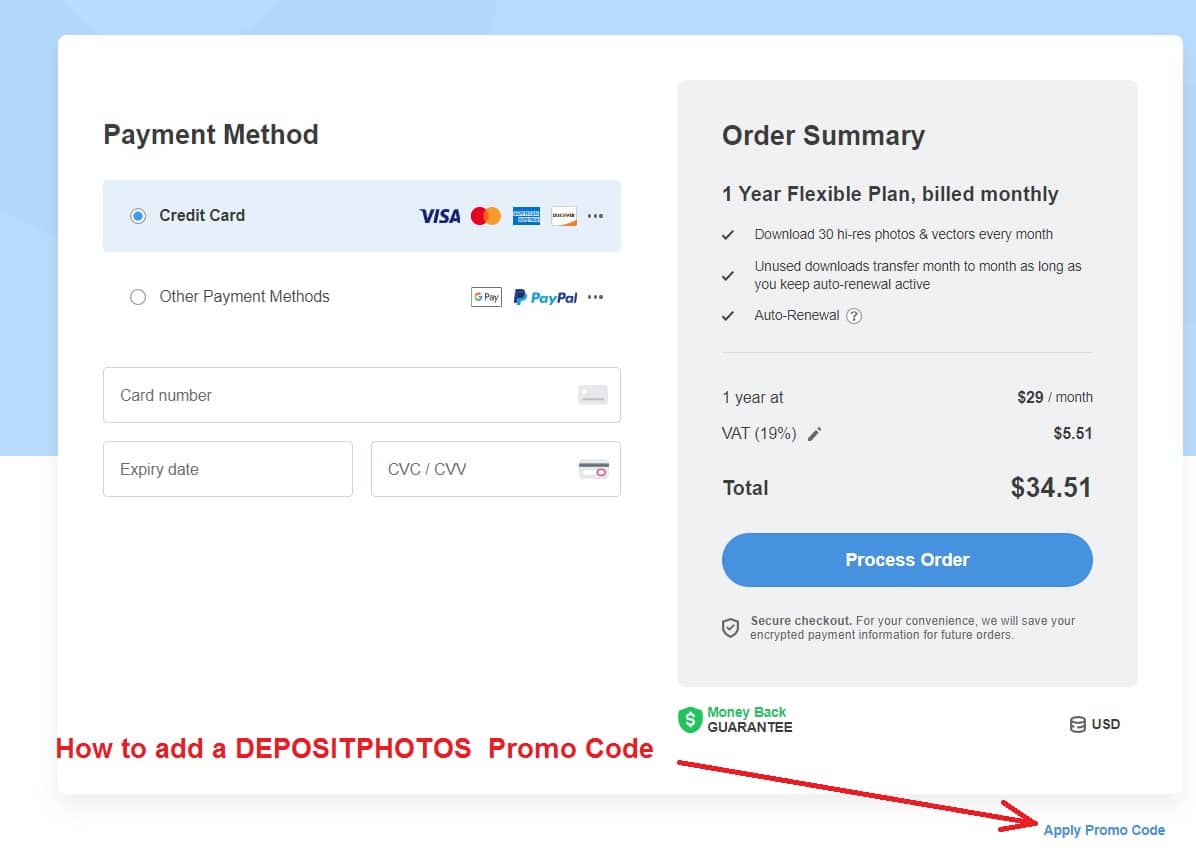Click the CVC/CVV card icon
The height and width of the screenshot is (852, 1196).
click(592, 469)
